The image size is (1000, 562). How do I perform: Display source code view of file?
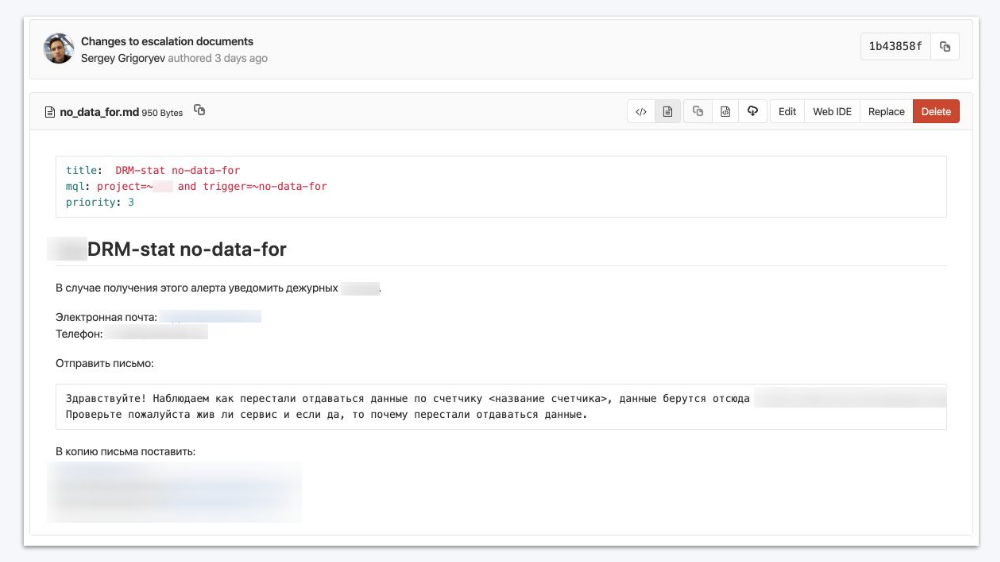(641, 112)
